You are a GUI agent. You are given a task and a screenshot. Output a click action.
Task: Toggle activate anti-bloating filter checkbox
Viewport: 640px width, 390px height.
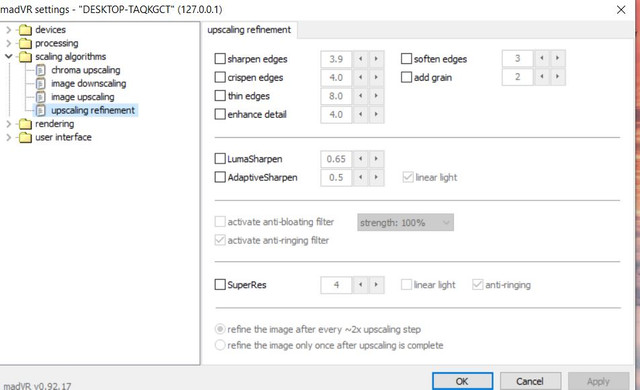click(220, 222)
